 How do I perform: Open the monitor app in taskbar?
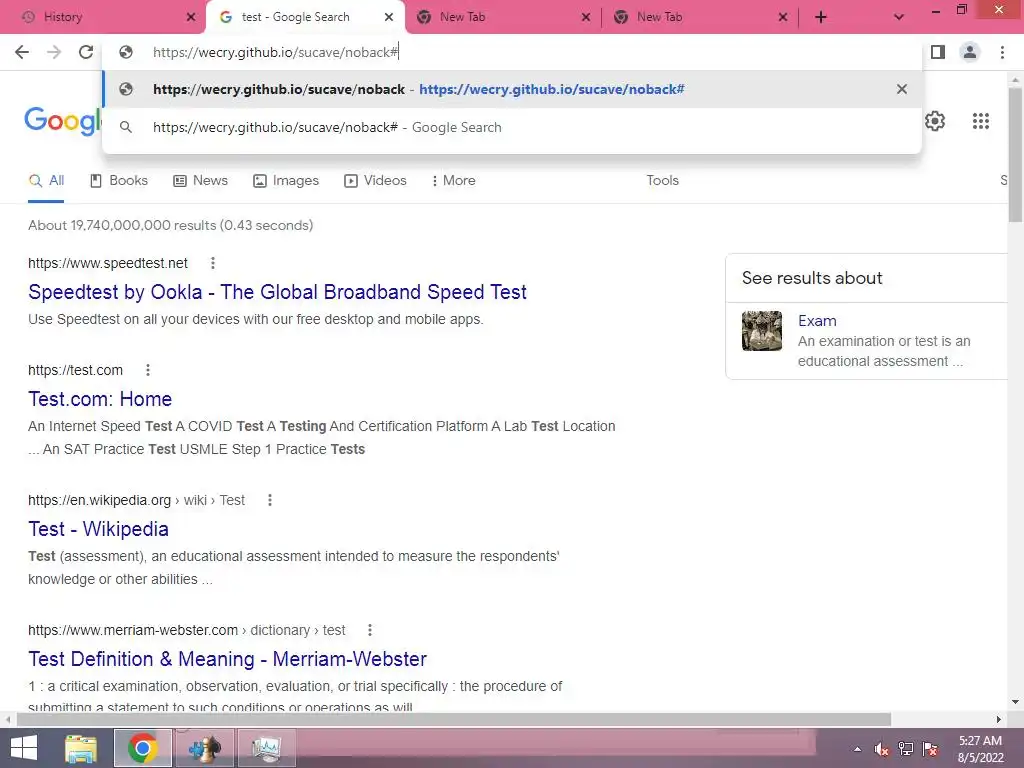click(x=266, y=748)
